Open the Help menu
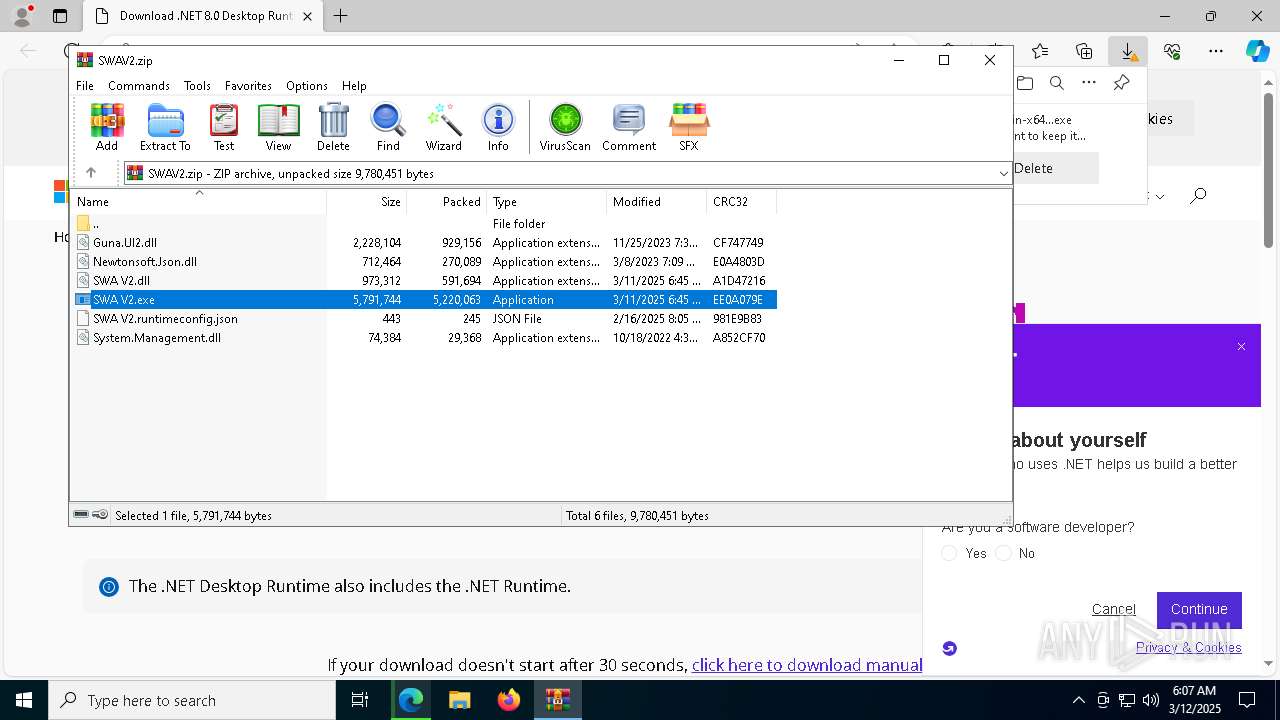 pos(354,86)
